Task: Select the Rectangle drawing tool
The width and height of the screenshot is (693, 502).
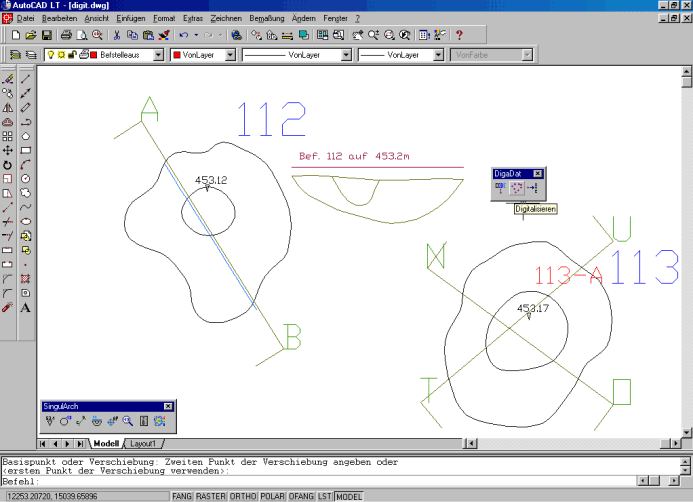Action: coord(26,150)
